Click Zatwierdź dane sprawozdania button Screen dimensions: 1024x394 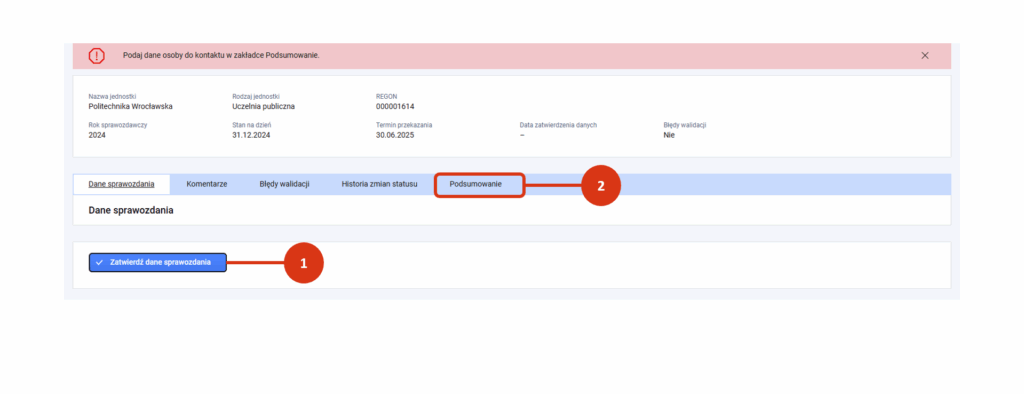pos(157,262)
